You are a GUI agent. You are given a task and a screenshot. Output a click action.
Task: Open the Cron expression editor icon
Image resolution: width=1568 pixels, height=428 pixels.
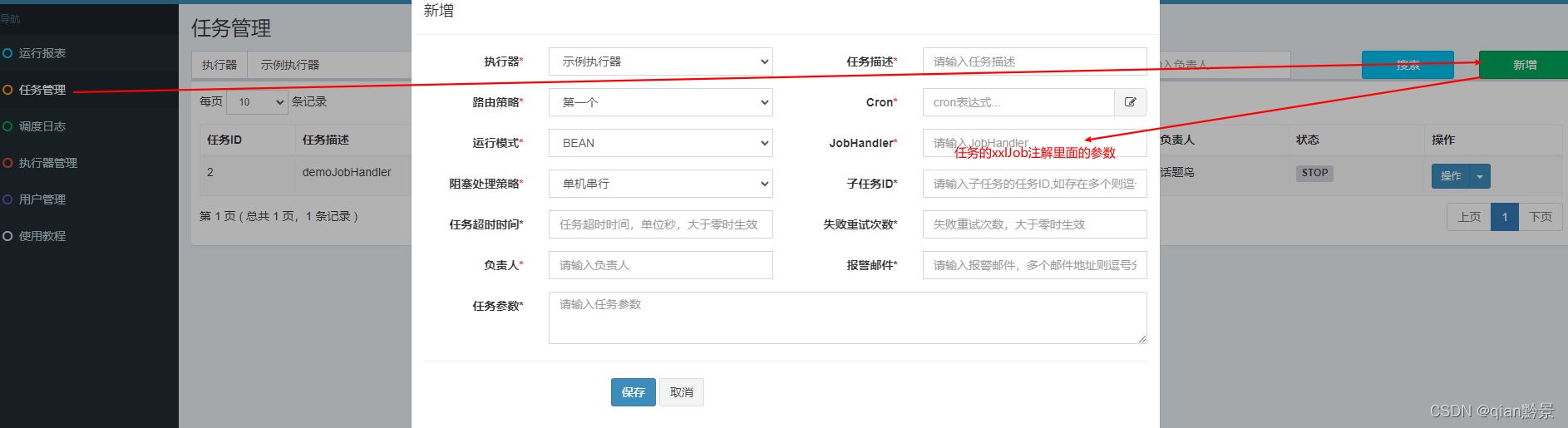[1131, 102]
